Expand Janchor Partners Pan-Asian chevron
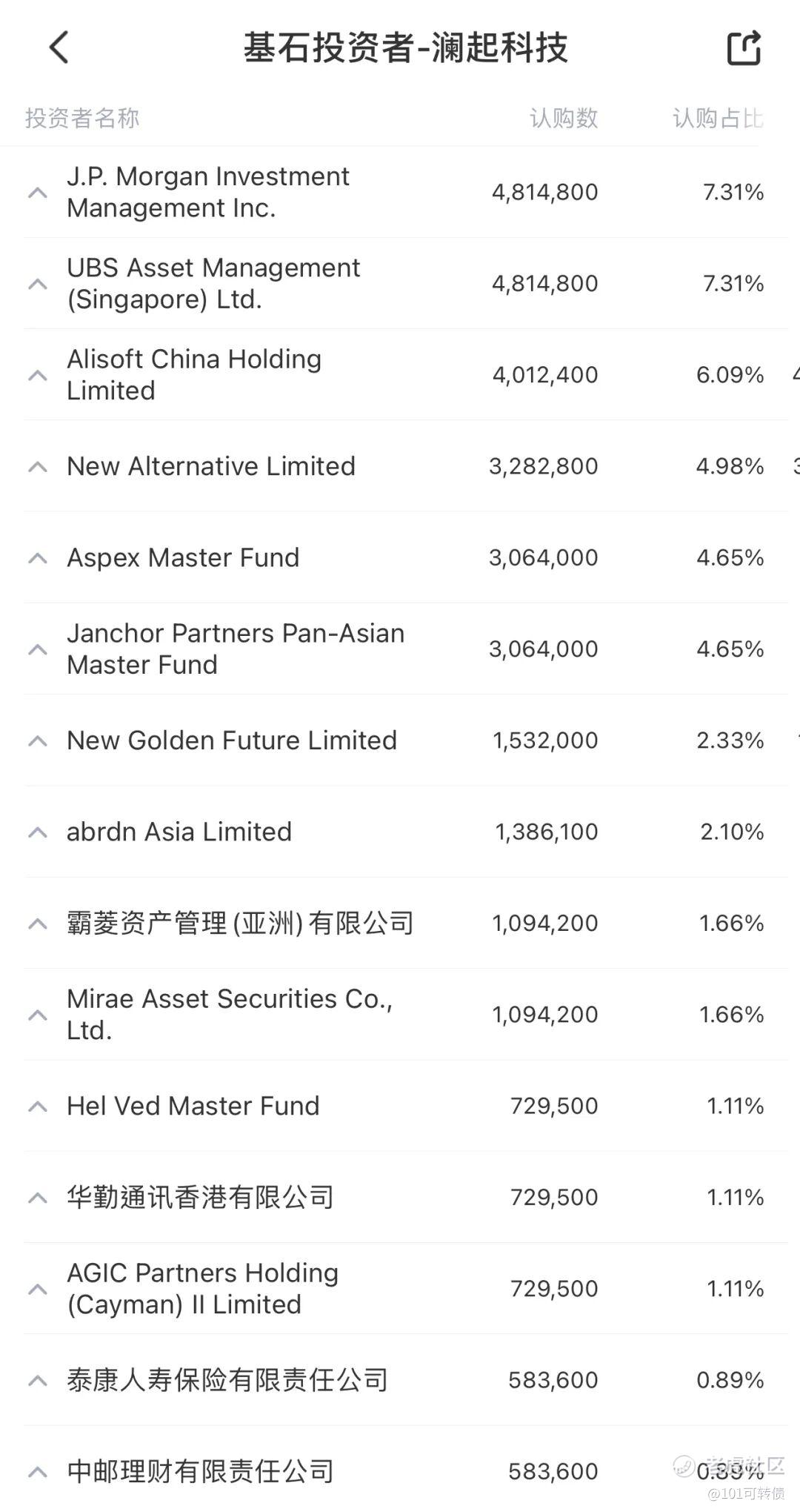 coord(38,649)
